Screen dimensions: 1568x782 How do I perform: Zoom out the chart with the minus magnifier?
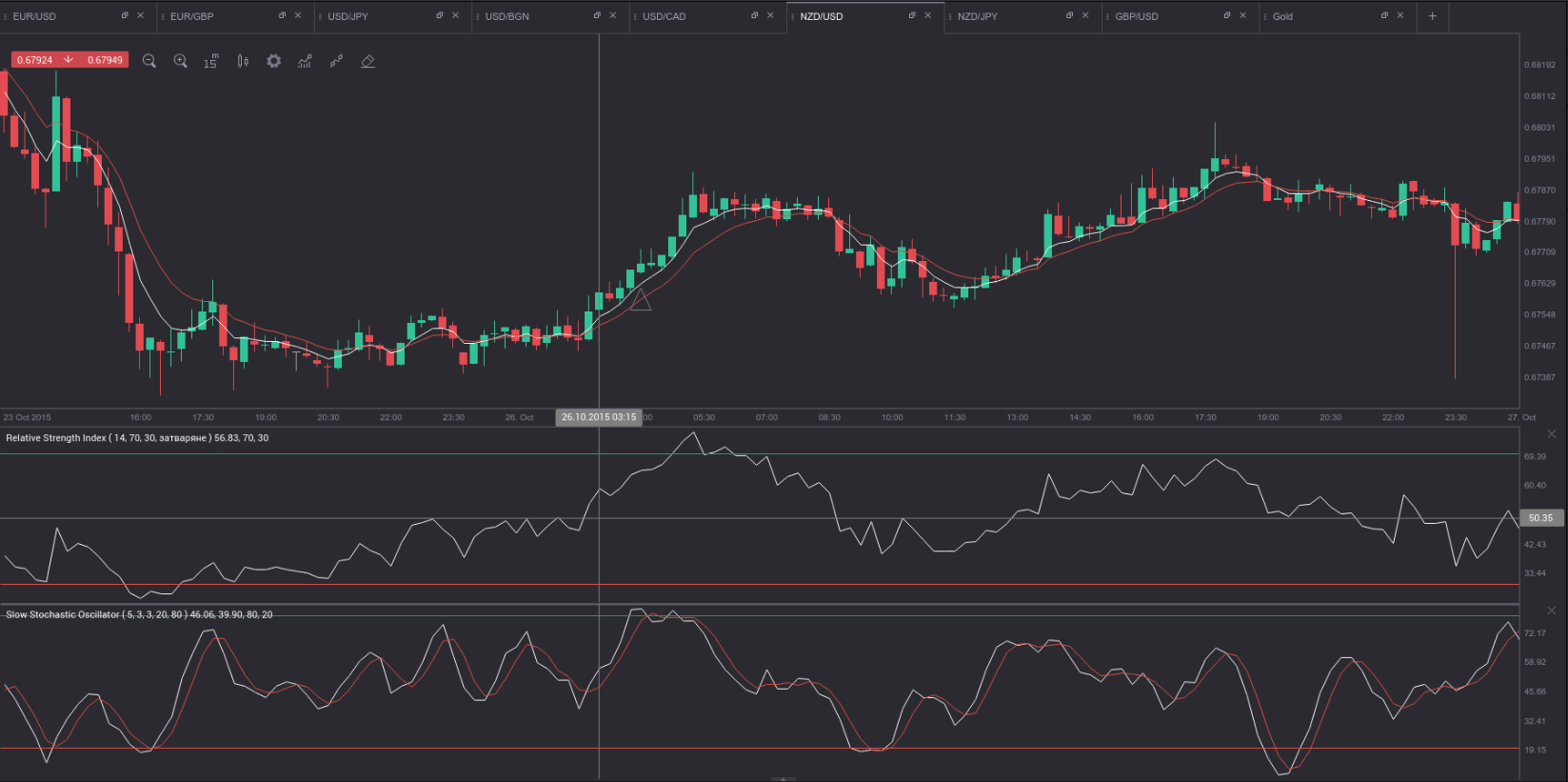(x=149, y=61)
